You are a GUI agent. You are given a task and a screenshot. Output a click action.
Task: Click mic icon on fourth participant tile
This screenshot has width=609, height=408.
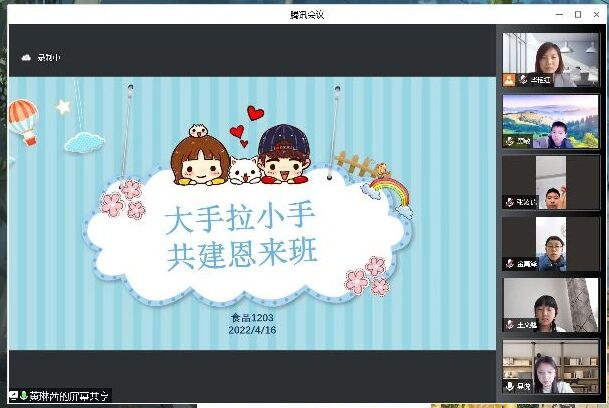(x=509, y=264)
